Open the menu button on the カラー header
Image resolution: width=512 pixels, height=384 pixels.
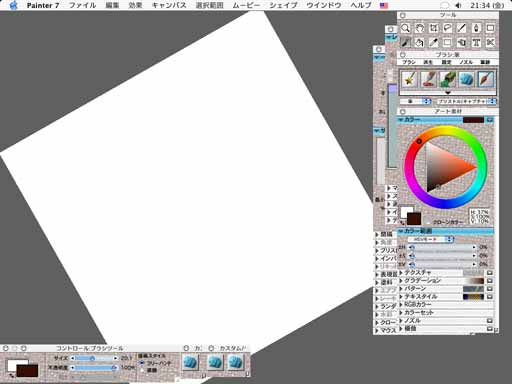[x=490, y=120]
